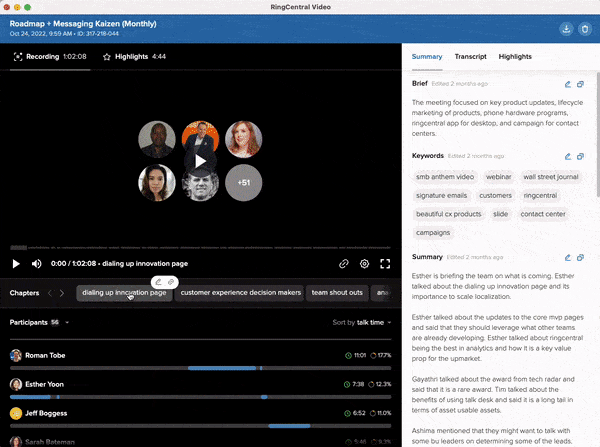Screen dimensions: 600x447
Task: Start video with center play button
Action: pyautogui.click(x=201, y=160)
